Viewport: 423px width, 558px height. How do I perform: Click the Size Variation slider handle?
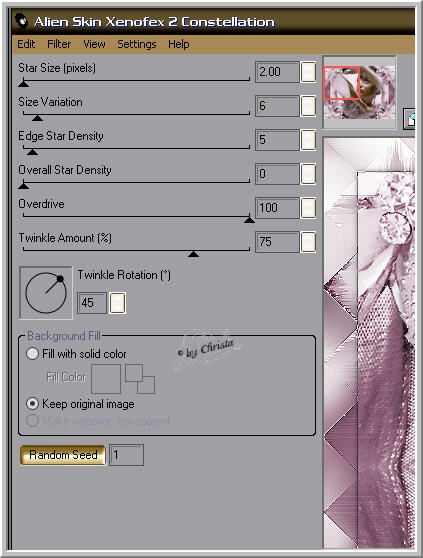[37, 118]
